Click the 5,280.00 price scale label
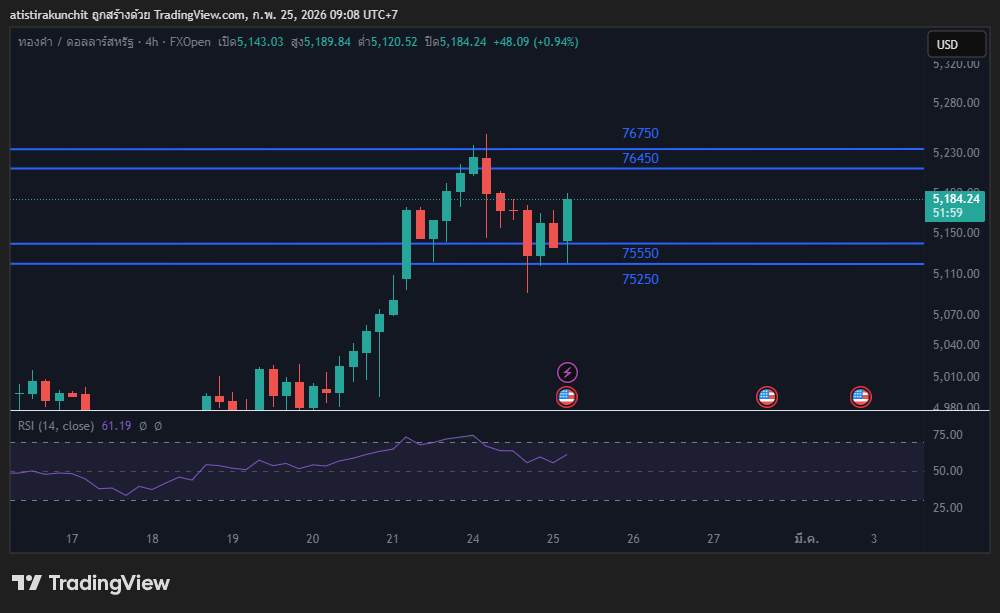 (x=954, y=103)
